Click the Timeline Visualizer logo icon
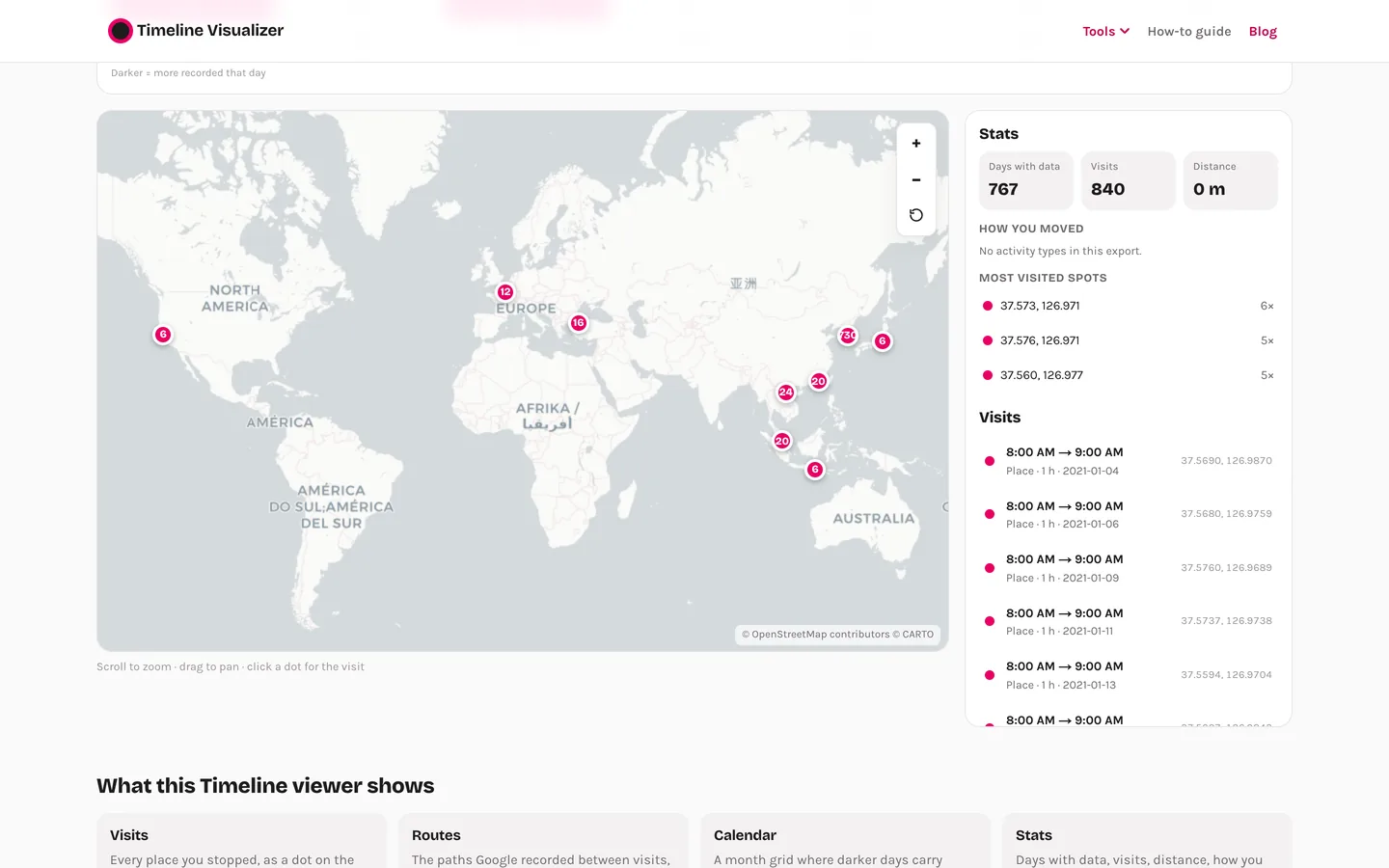The image size is (1389, 868). click(121, 31)
